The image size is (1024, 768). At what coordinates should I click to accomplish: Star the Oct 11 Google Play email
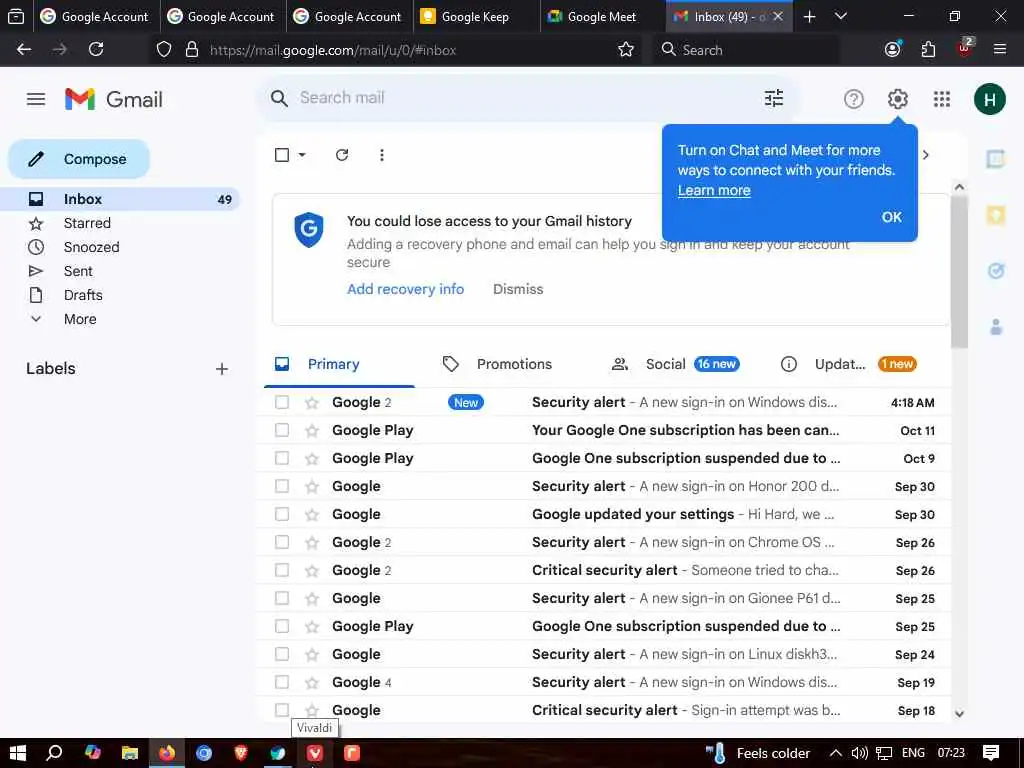(x=312, y=430)
